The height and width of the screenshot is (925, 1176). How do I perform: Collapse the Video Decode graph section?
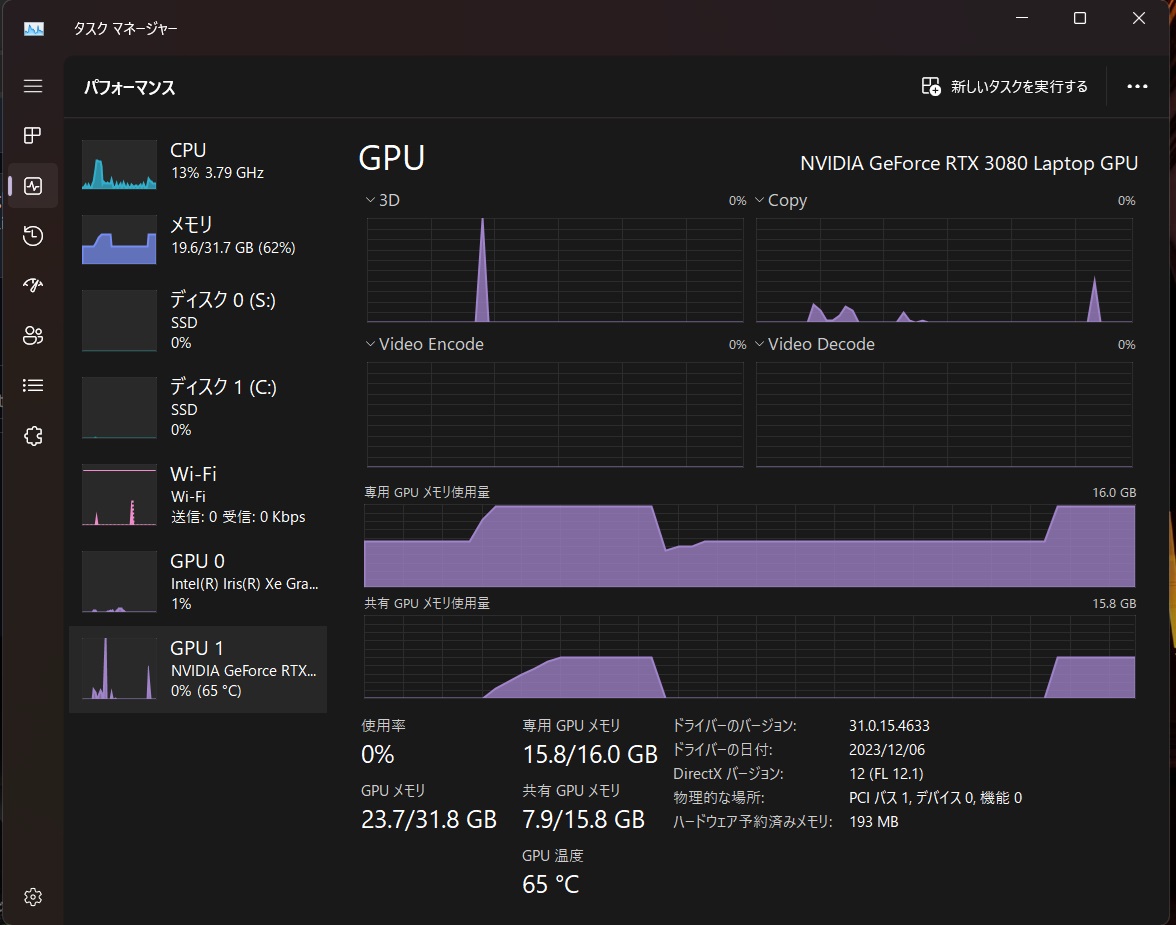(760, 344)
